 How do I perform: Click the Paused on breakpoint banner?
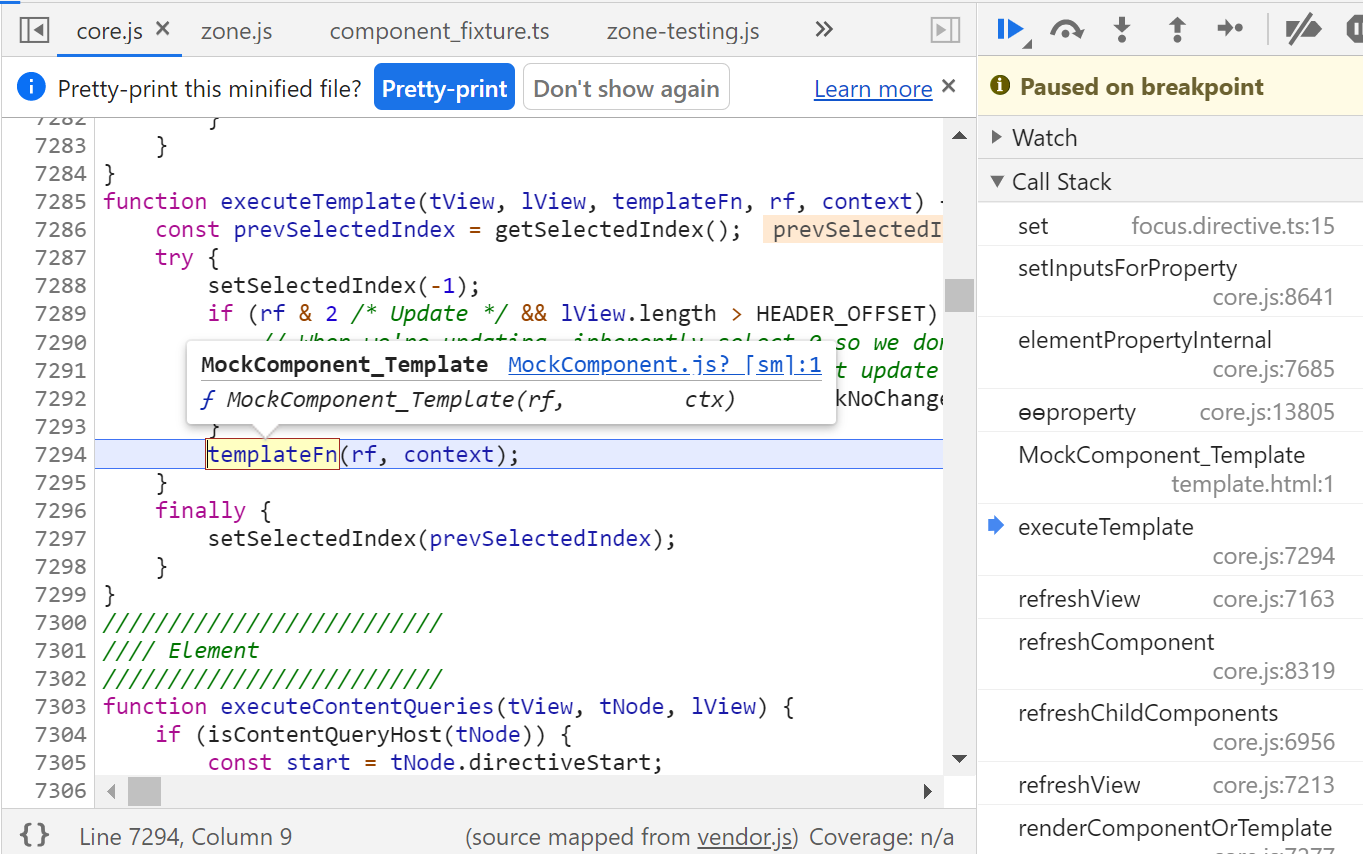coord(1171,87)
